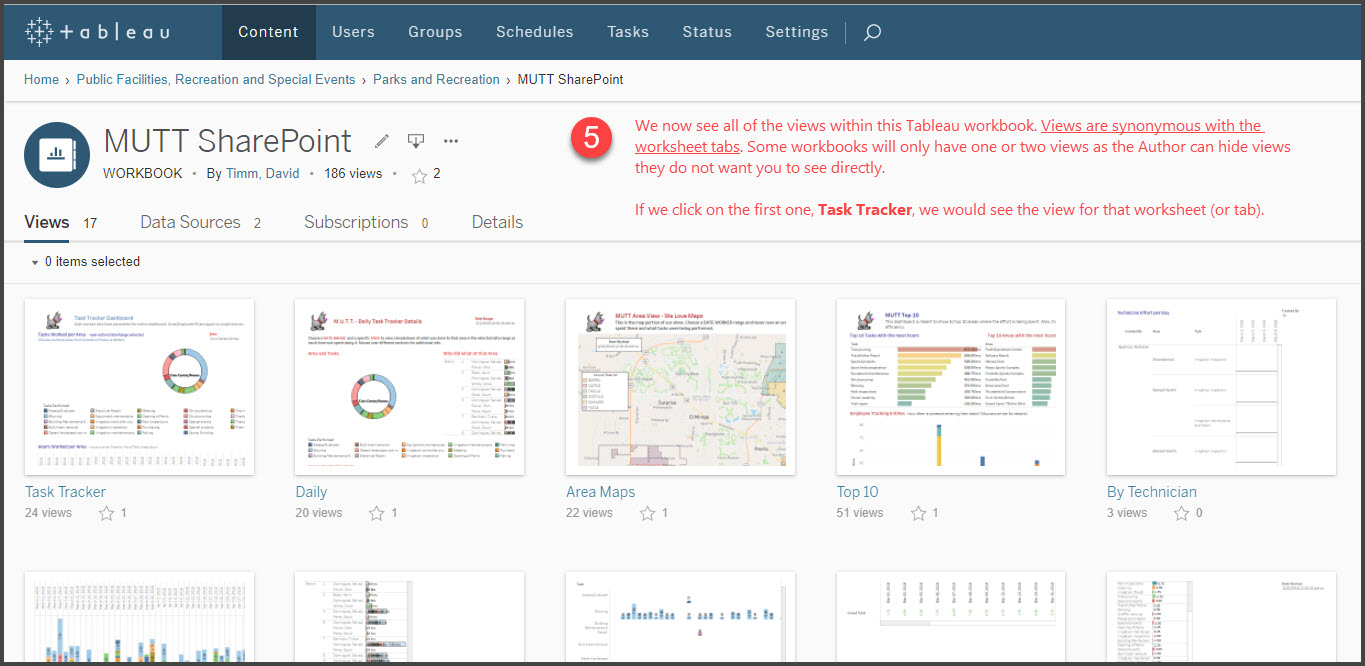Open the Details tab
The height and width of the screenshot is (666, 1365).
[497, 222]
